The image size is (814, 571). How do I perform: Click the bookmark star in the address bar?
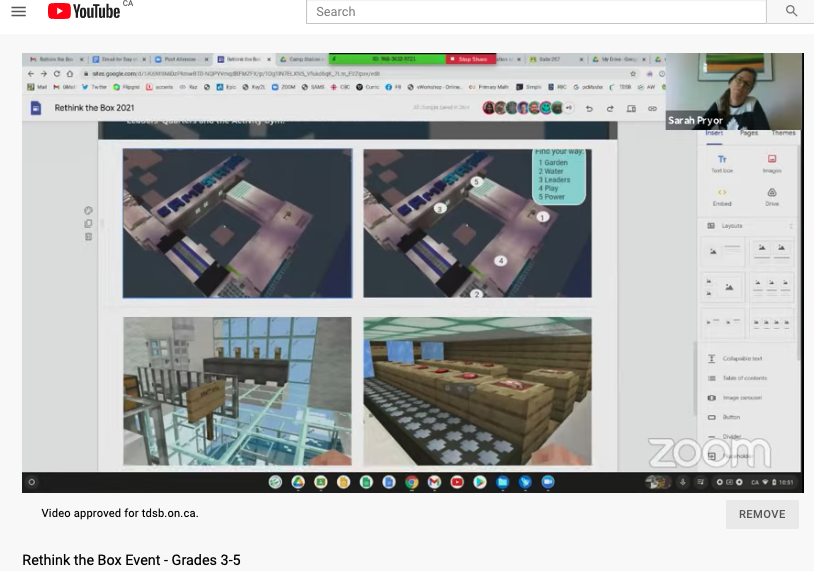pos(633,74)
